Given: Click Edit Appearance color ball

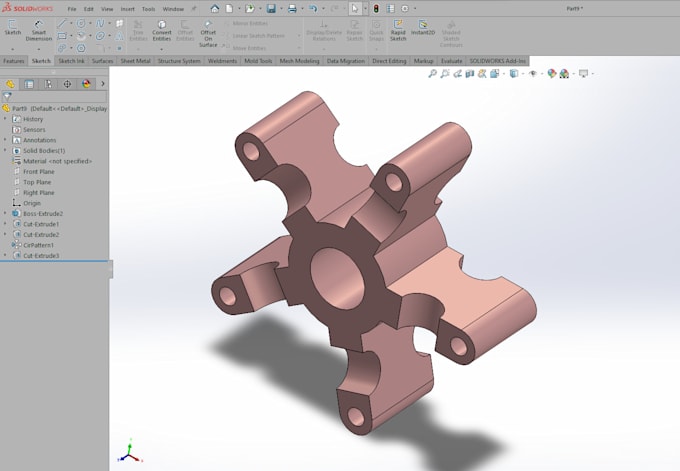Looking at the screenshot, I should (552, 74).
